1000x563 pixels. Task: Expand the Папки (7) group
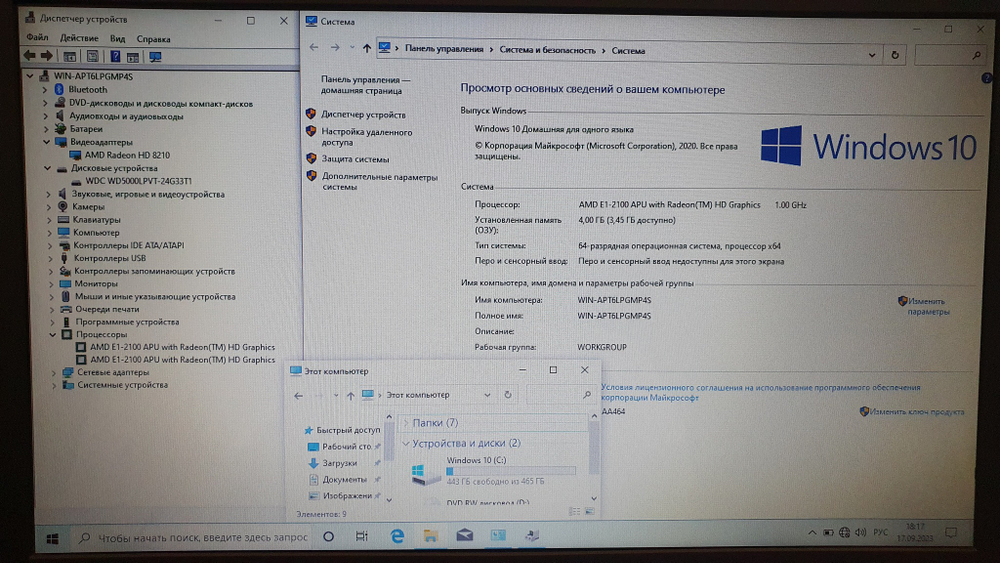pyautogui.click(x=406, y=423)
